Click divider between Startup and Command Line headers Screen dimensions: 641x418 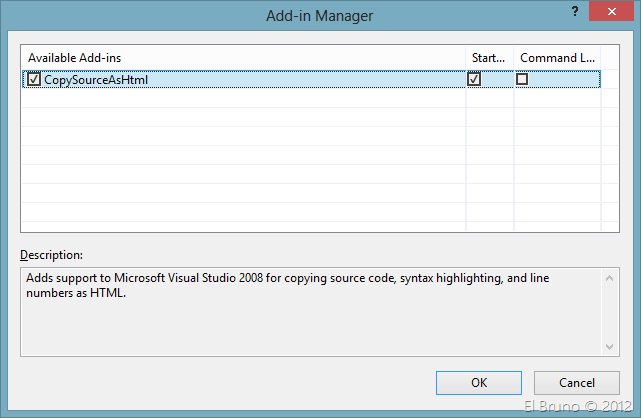click(x=514, y=57)
